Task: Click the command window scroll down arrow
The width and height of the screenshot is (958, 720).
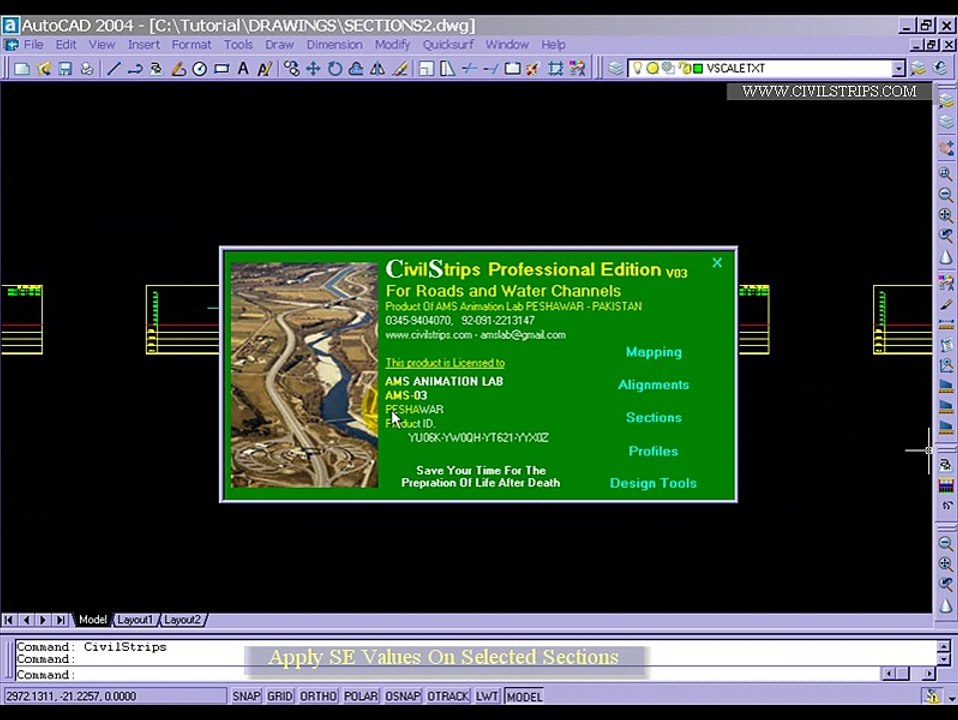Action: pyautogui.click(x=944, y=659)
